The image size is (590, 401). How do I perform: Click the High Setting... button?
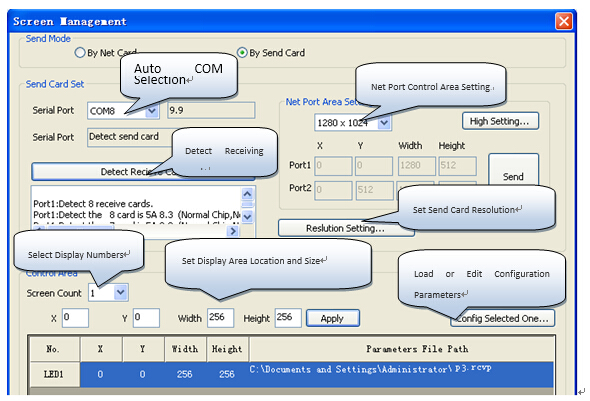click(500, 121)
